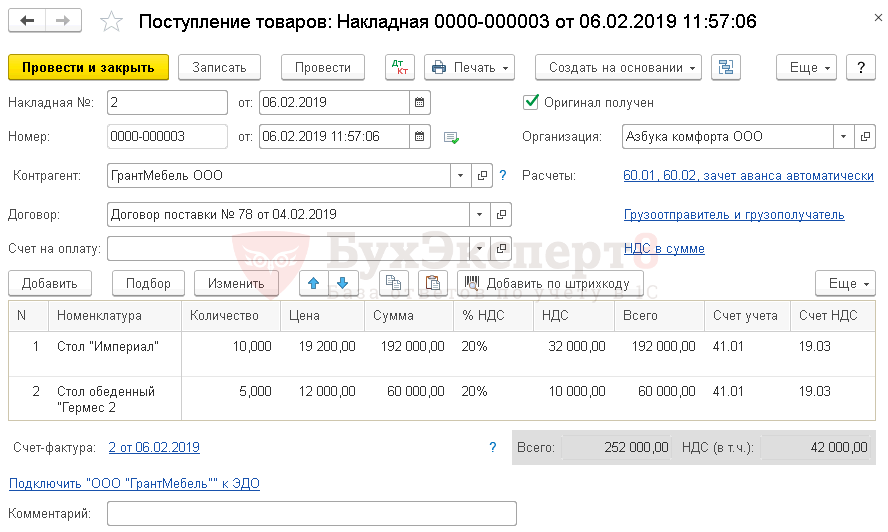Click Счет учета column header

click(747, 316)
